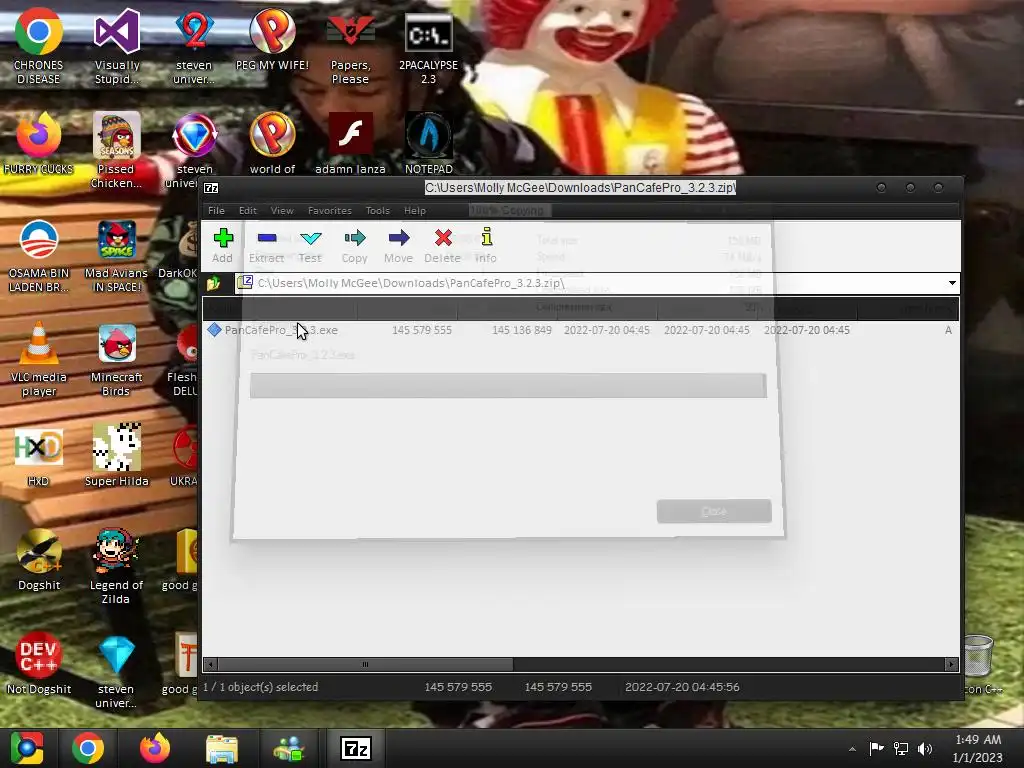The image size is (1024, 768).
Task: Click the Info toolbar icon
Action: [486, 245]
